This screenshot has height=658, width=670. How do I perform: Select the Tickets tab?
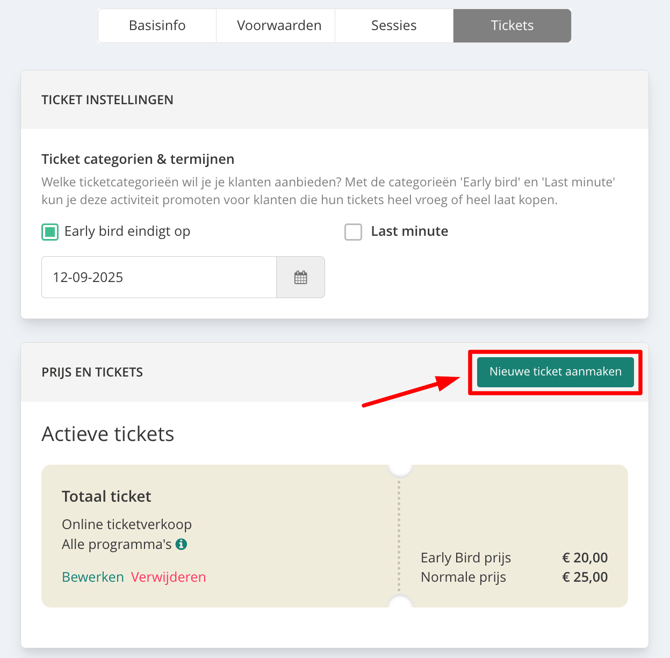(512, 26)
